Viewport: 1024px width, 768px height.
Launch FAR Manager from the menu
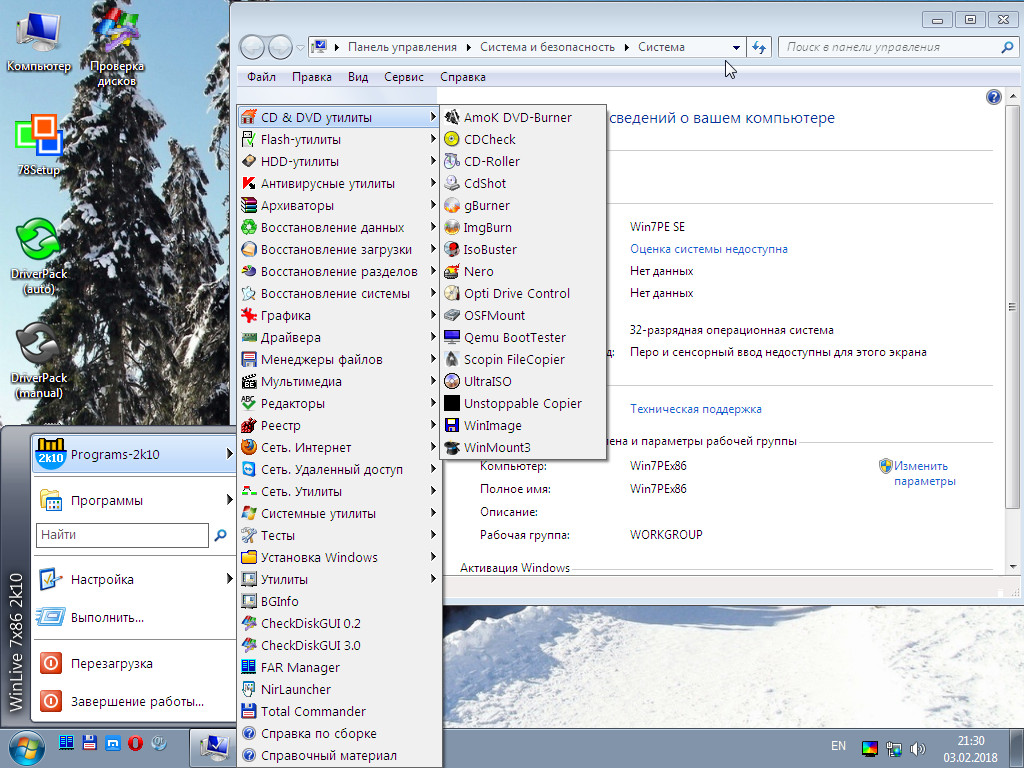tap(300, 667)
